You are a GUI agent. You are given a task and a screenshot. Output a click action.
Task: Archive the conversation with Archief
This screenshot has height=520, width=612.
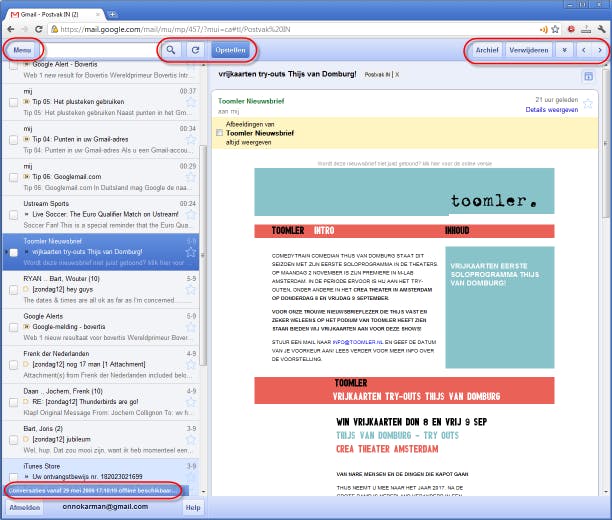pos(487,50)
